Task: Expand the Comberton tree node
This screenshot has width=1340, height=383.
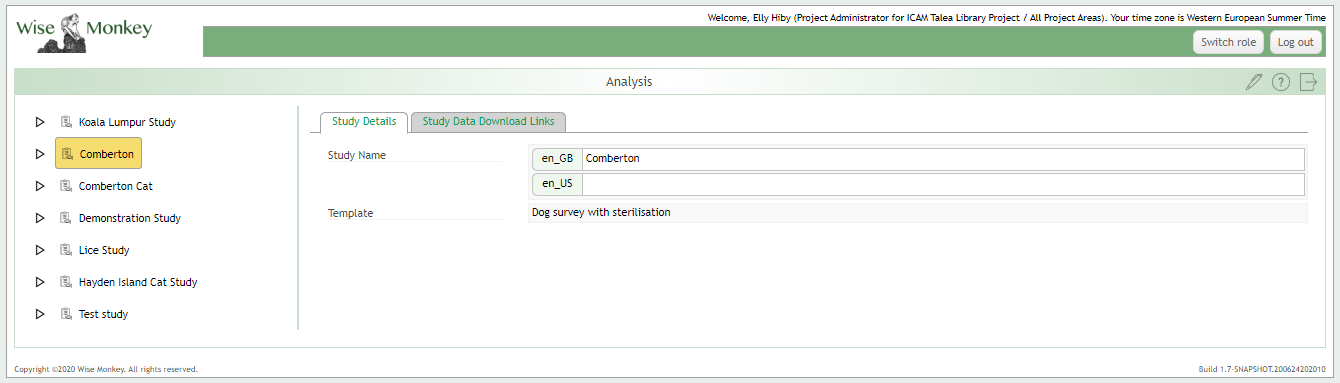Action: [x=40, y=154]
